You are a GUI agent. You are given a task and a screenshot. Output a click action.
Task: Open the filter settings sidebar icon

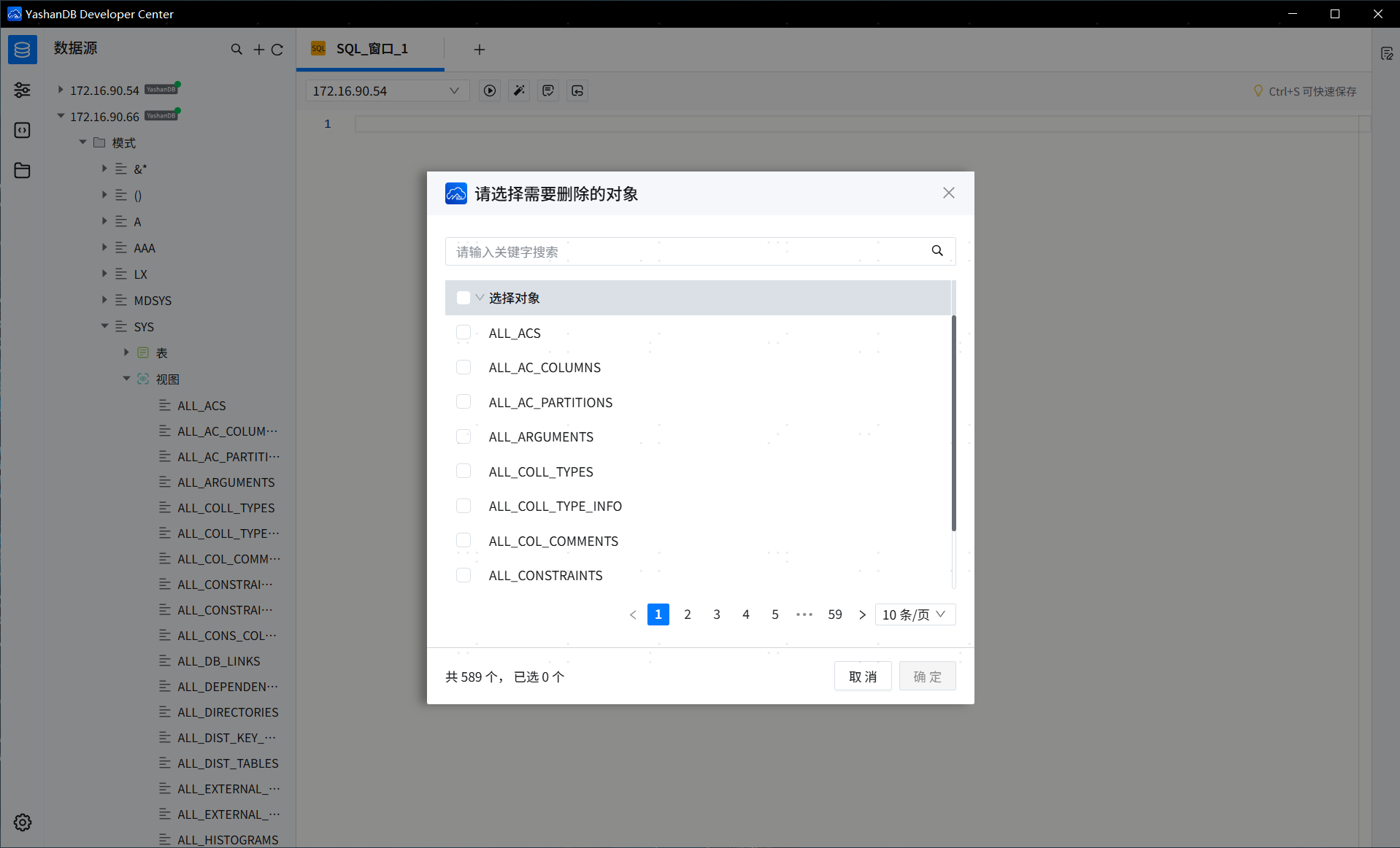(x=22, y=90)
